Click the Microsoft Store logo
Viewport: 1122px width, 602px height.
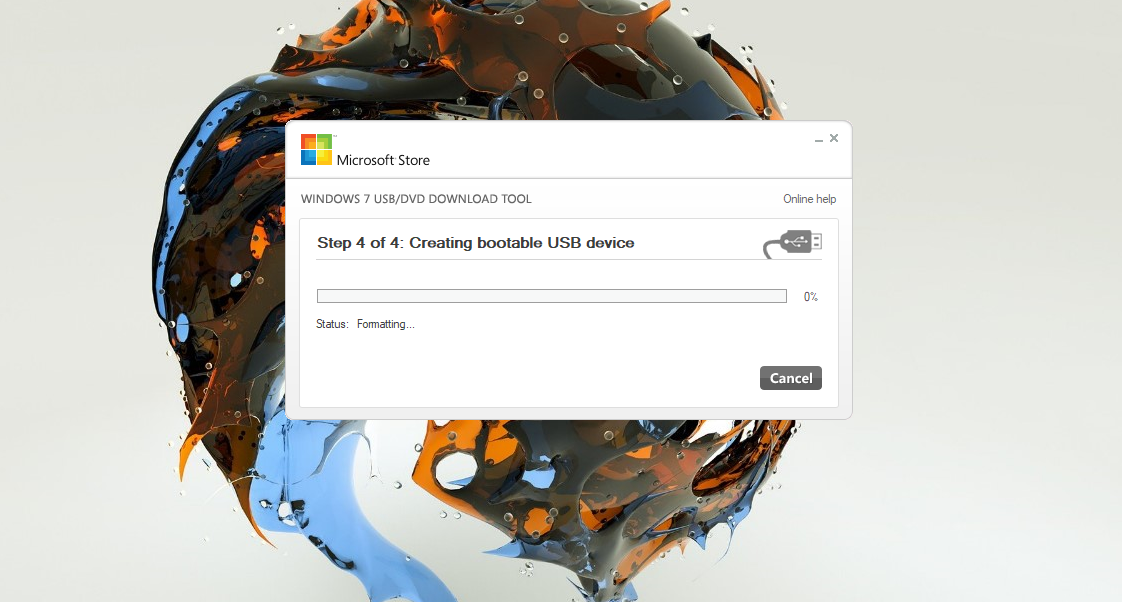tap(316, 150)
